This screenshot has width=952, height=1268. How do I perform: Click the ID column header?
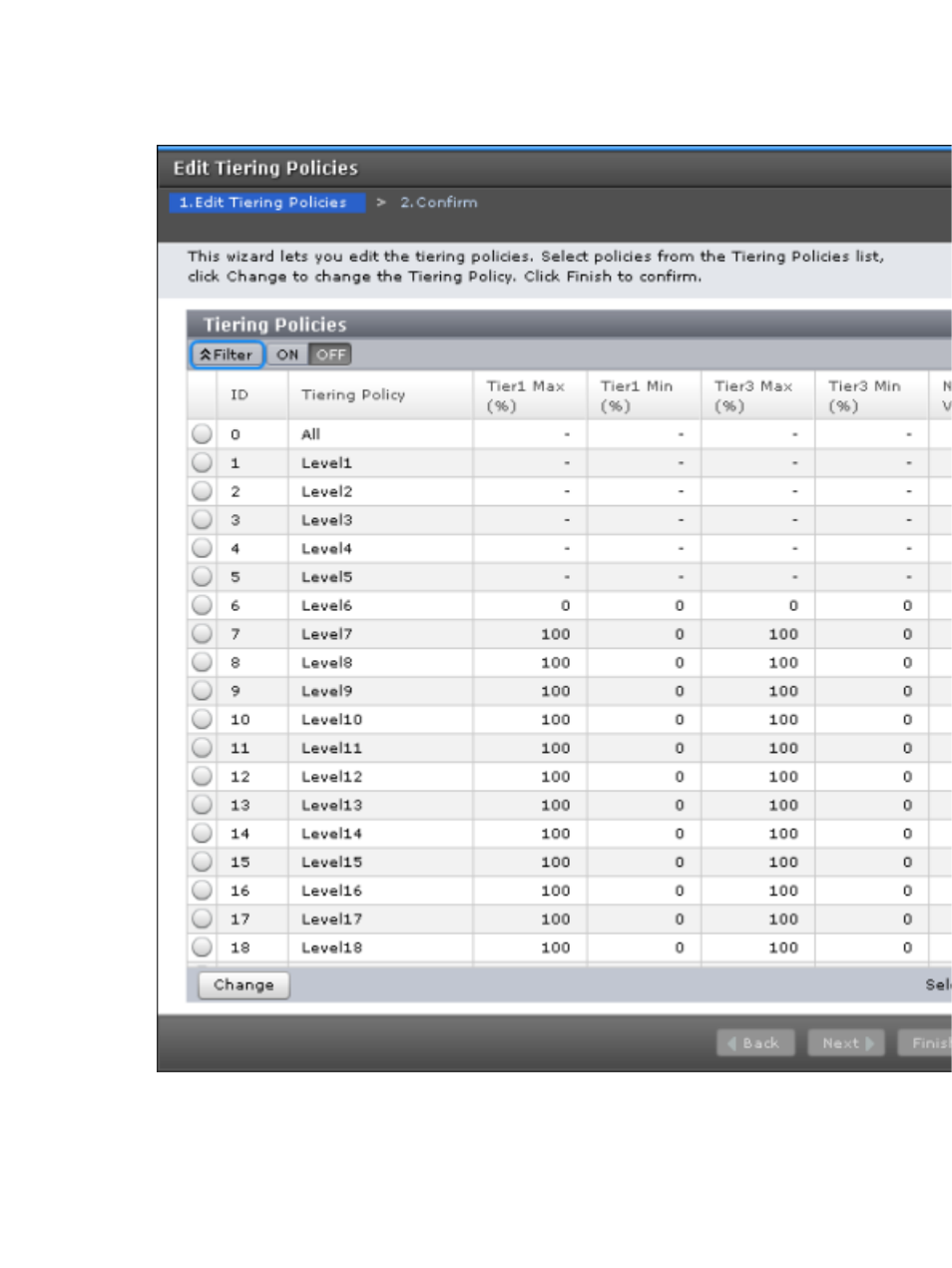tap(252, 395)
